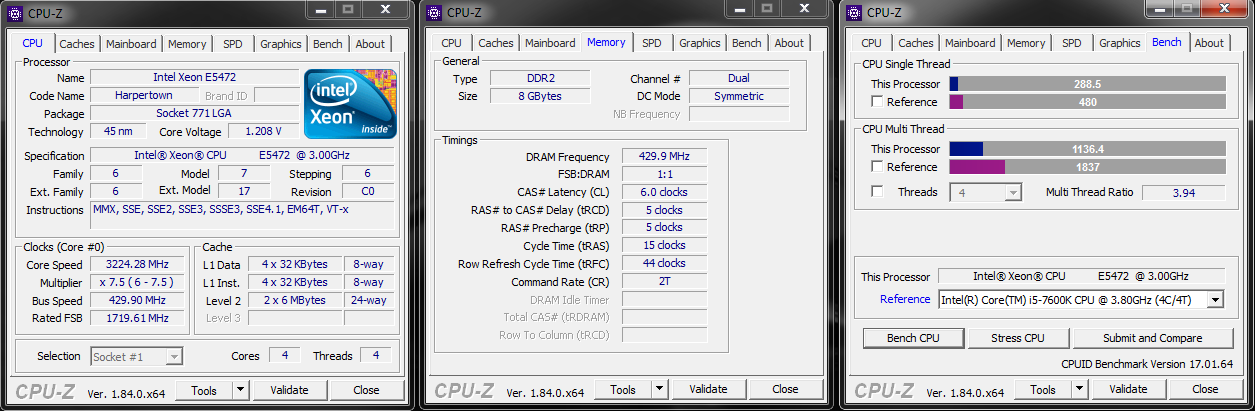Enable the multi thread Reference checkbox
This screenshot has height=411, width=1255.
click(877, 167)
